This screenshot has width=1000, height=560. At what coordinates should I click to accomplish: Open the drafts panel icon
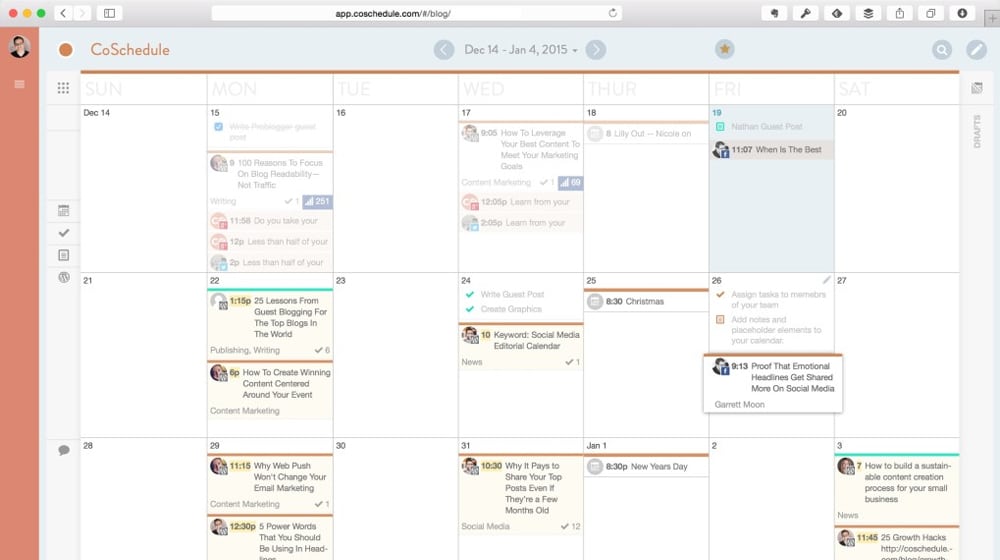point(976,88)
